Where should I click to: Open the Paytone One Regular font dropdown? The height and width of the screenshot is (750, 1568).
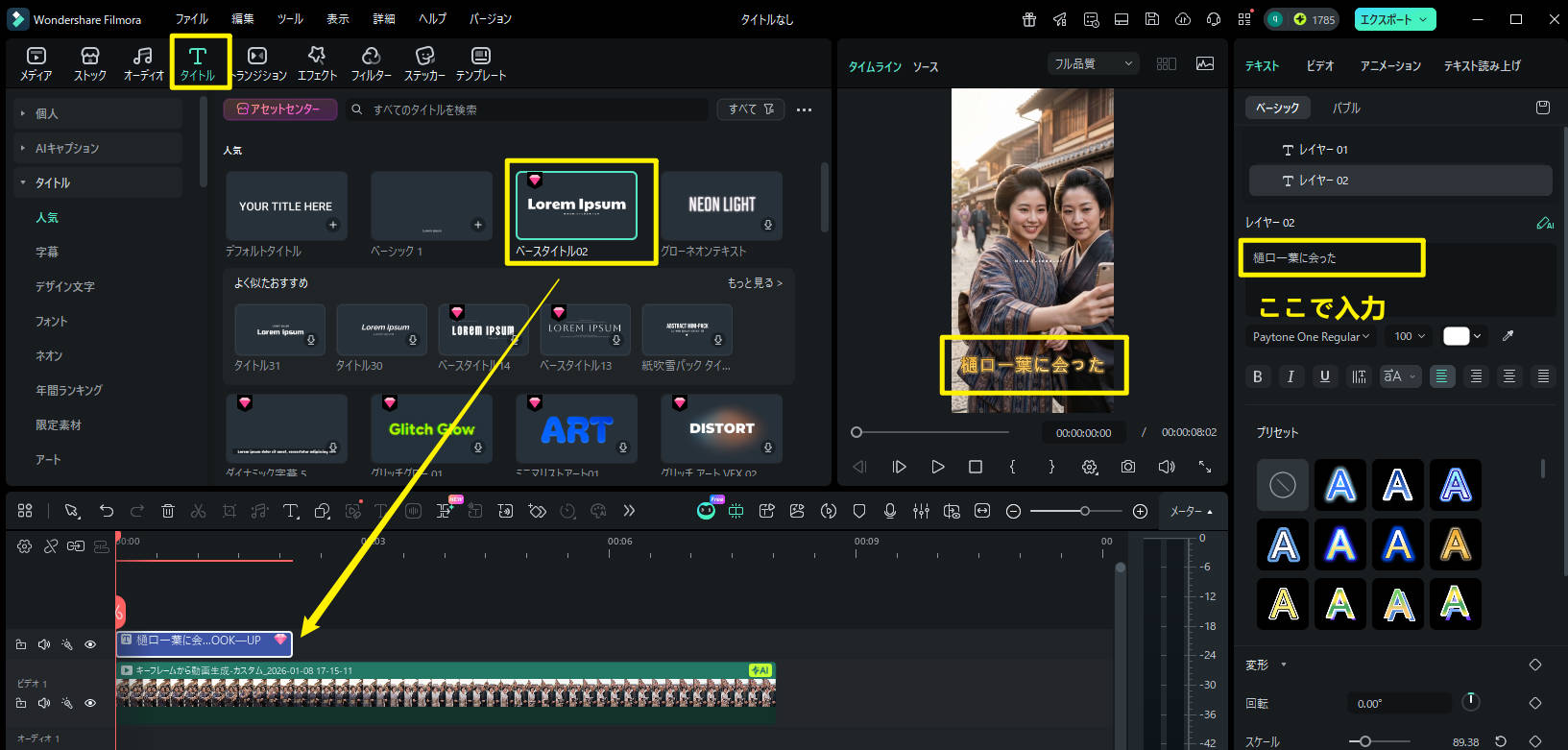click(1311, 337)
